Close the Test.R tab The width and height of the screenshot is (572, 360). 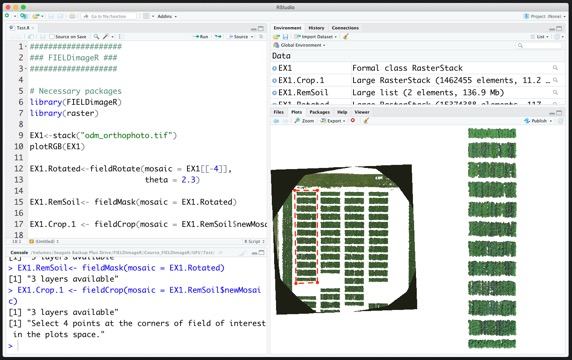click(x=33, y=28)
